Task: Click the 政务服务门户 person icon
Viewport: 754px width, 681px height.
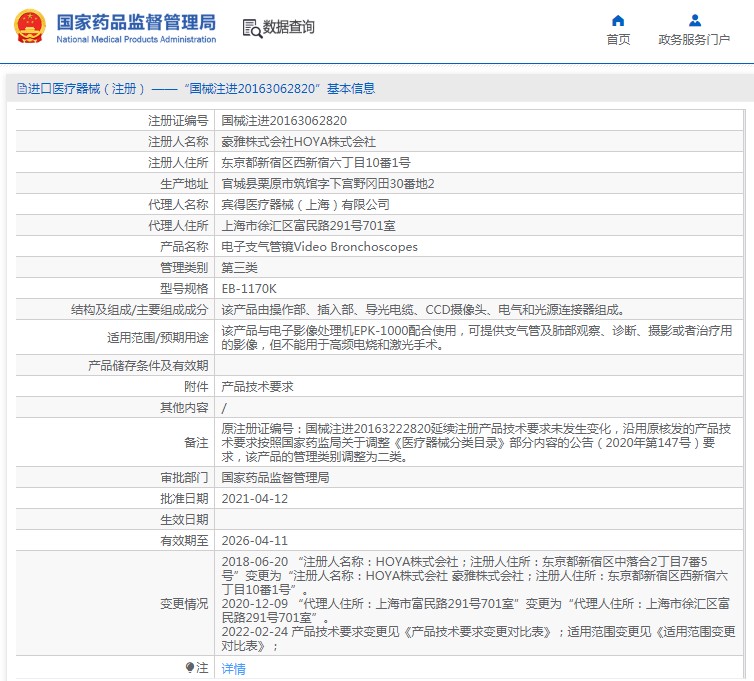Action: coord(694,20)
